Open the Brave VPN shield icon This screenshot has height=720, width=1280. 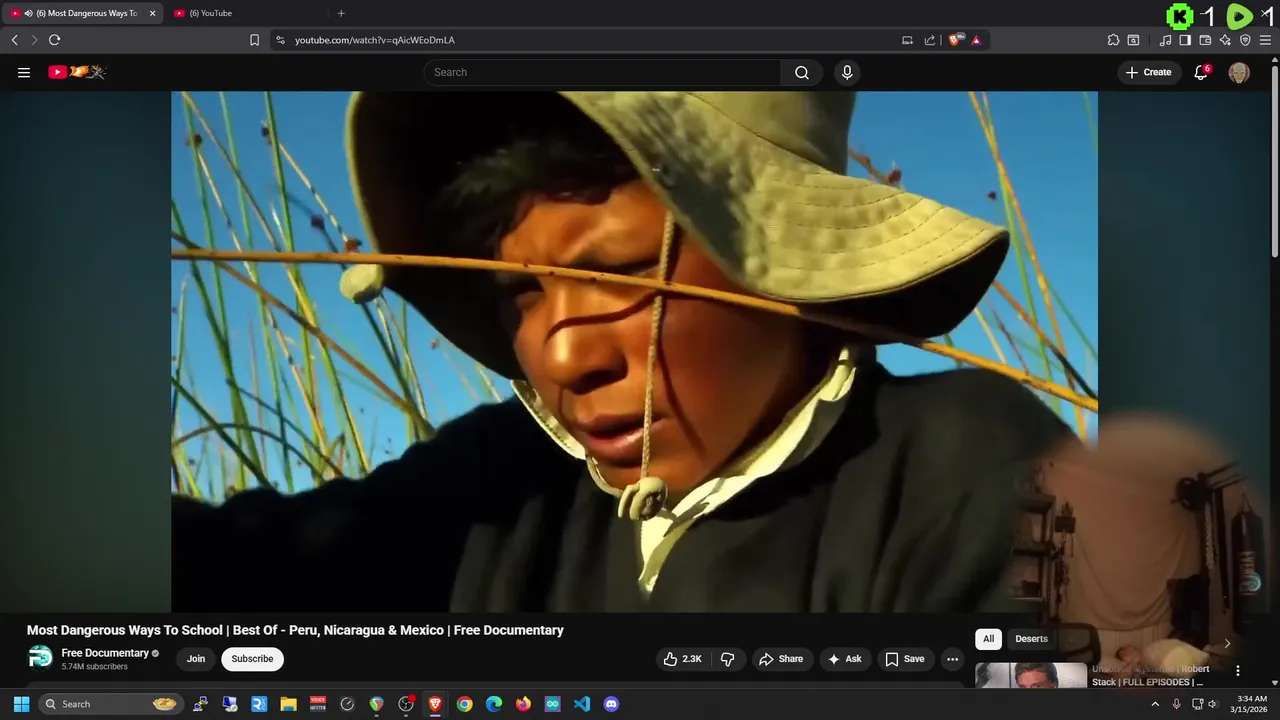tap(1245, 40)
